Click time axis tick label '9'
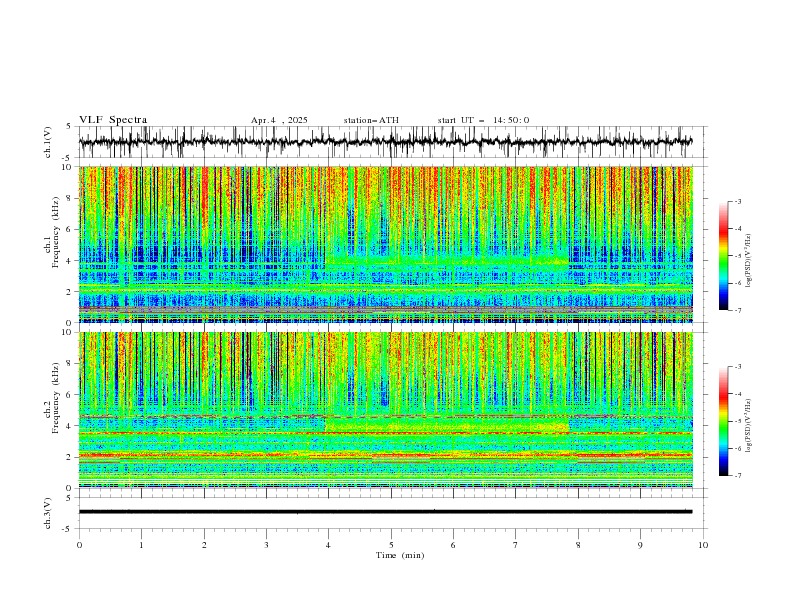 click(x=640, y=545)
